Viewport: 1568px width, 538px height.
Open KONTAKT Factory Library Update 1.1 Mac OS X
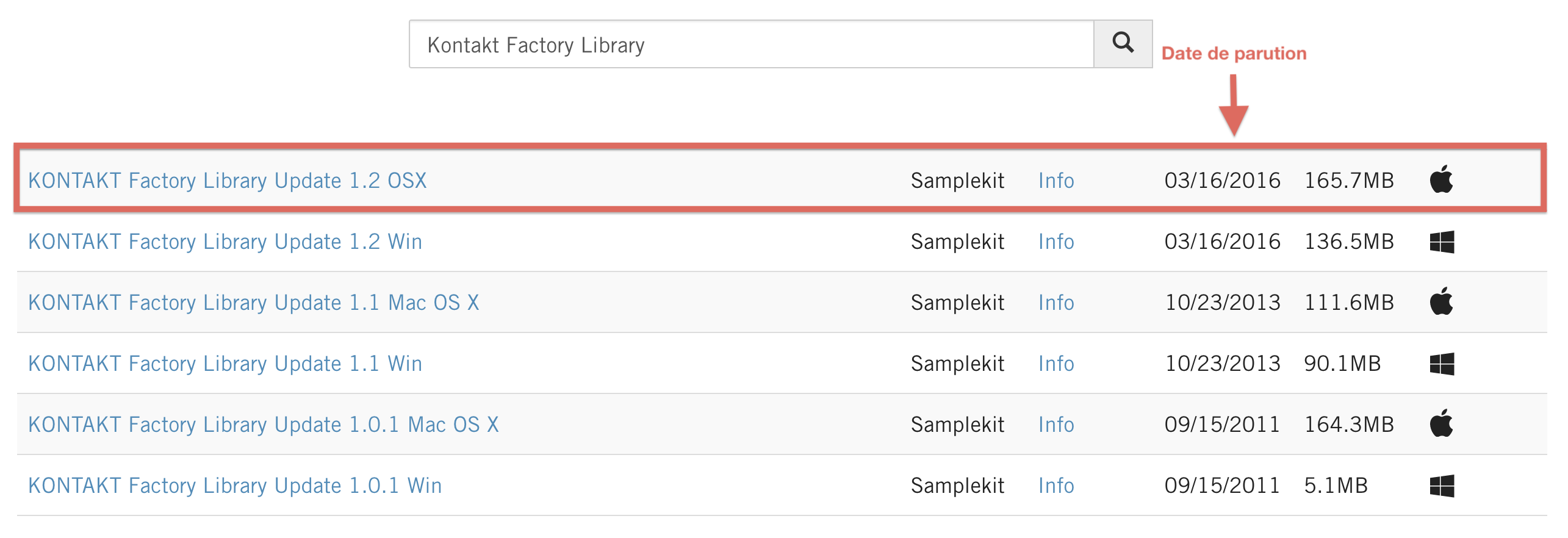[254, 303]
